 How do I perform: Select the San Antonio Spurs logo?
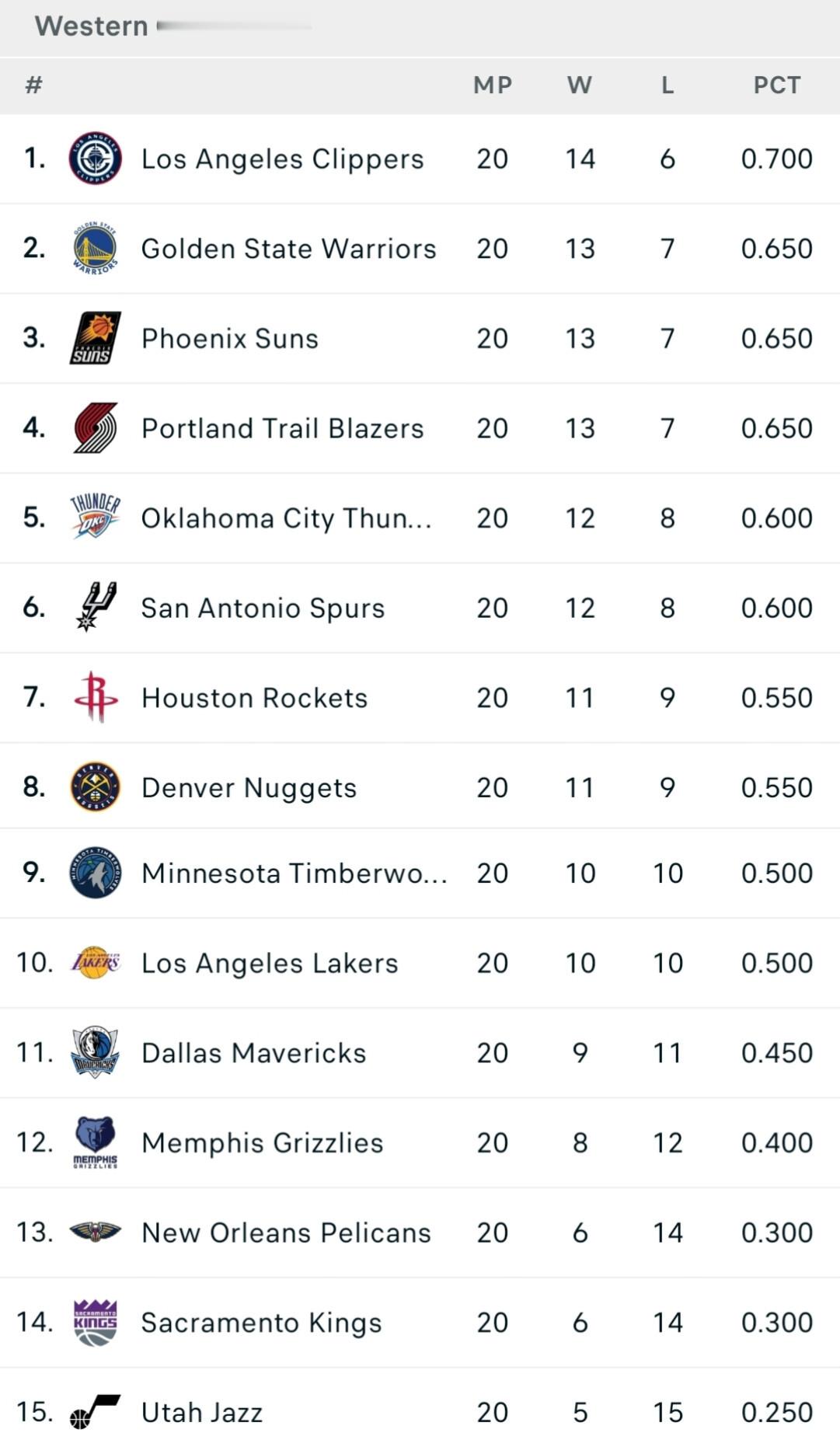pos(95,607)
